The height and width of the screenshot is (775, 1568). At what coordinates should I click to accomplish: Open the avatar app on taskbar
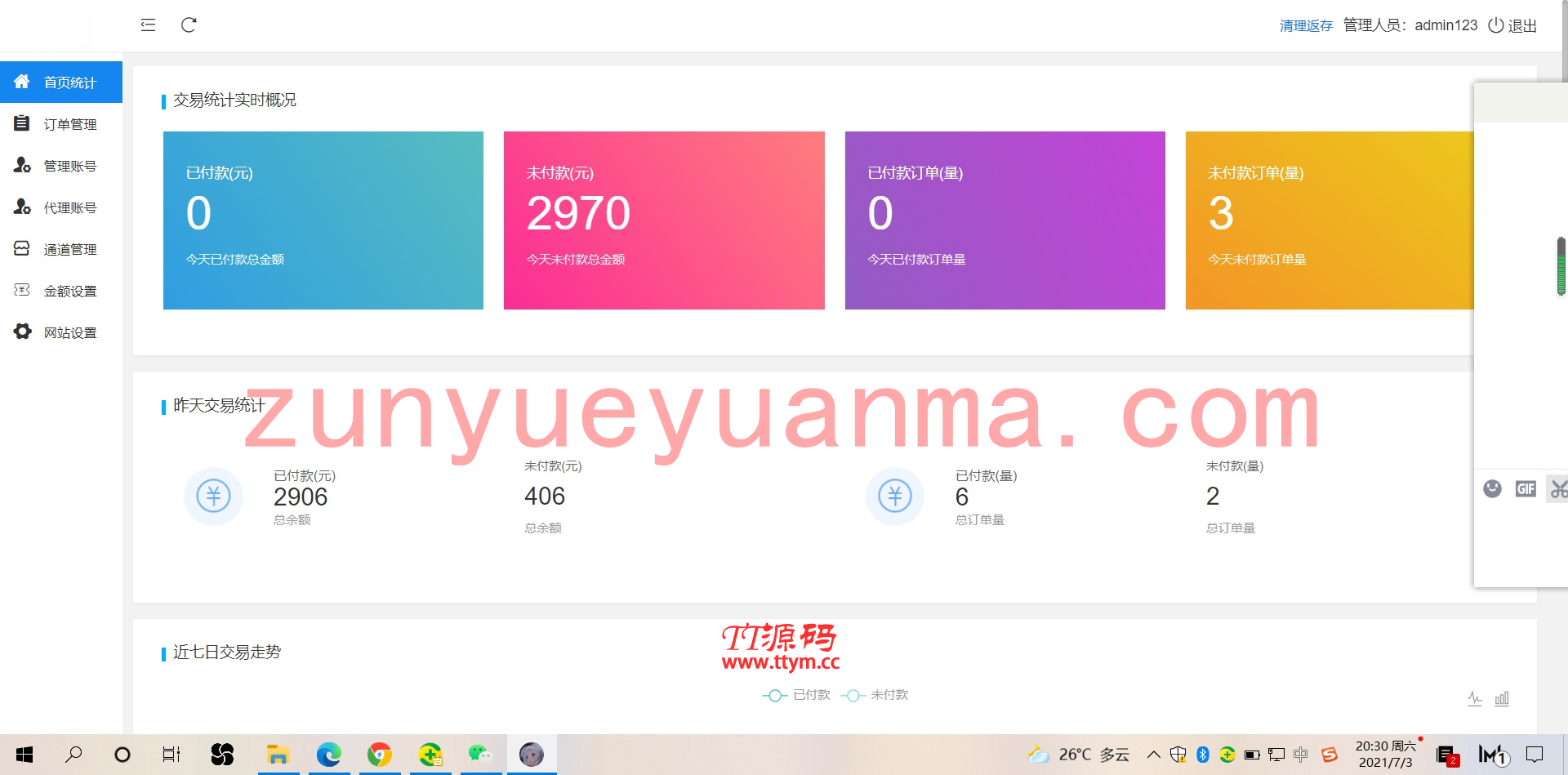click(x=532, y=755)
